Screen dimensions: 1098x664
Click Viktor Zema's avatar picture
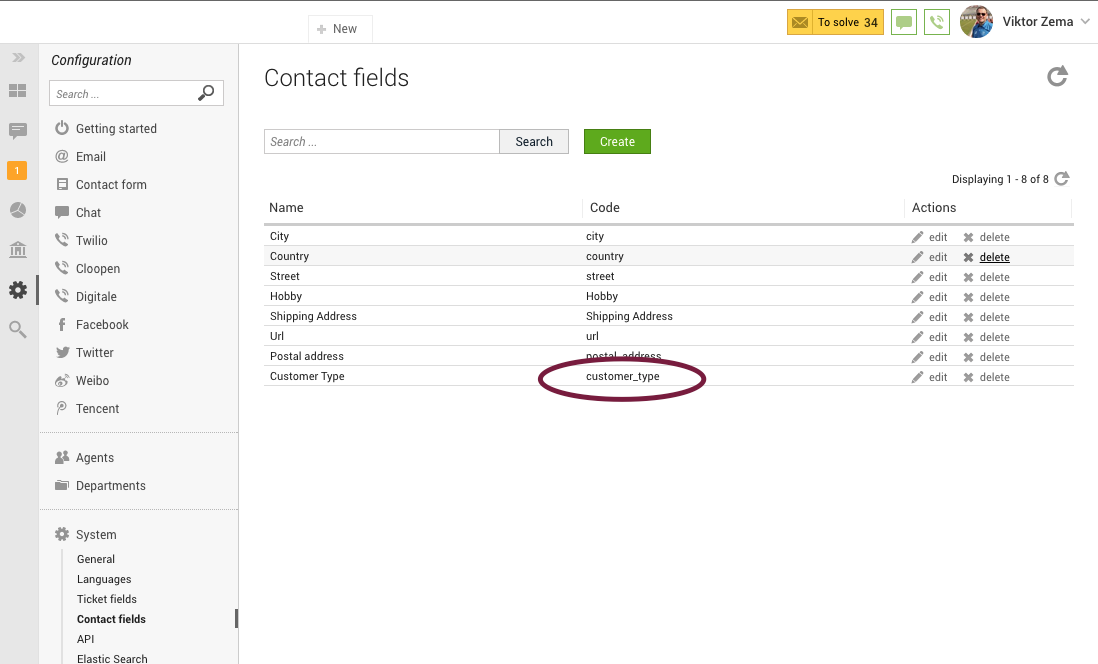[x=976, y=22]
